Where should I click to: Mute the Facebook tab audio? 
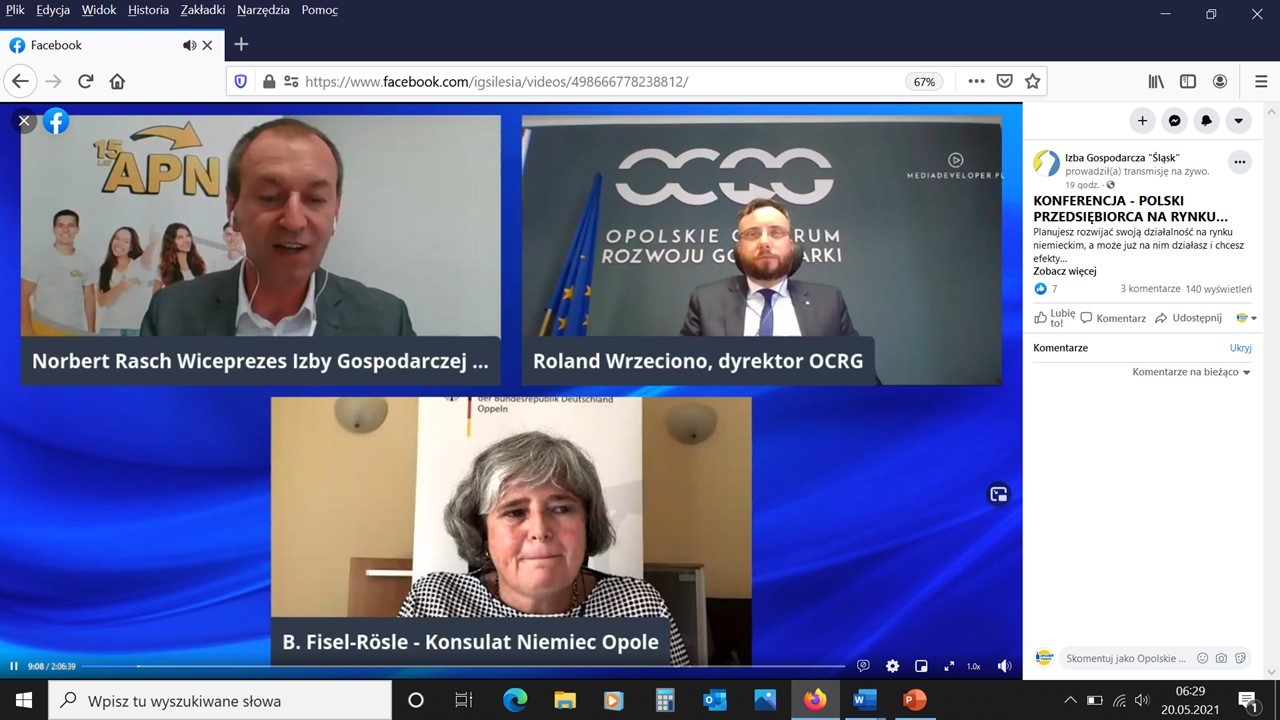pos(189,45)
